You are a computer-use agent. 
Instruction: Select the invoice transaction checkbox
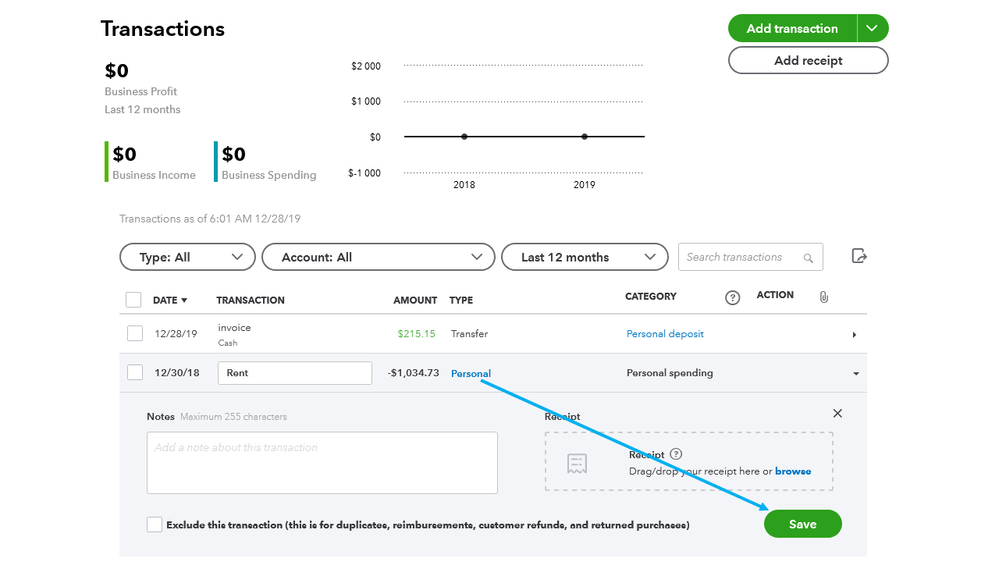(135, 334)
